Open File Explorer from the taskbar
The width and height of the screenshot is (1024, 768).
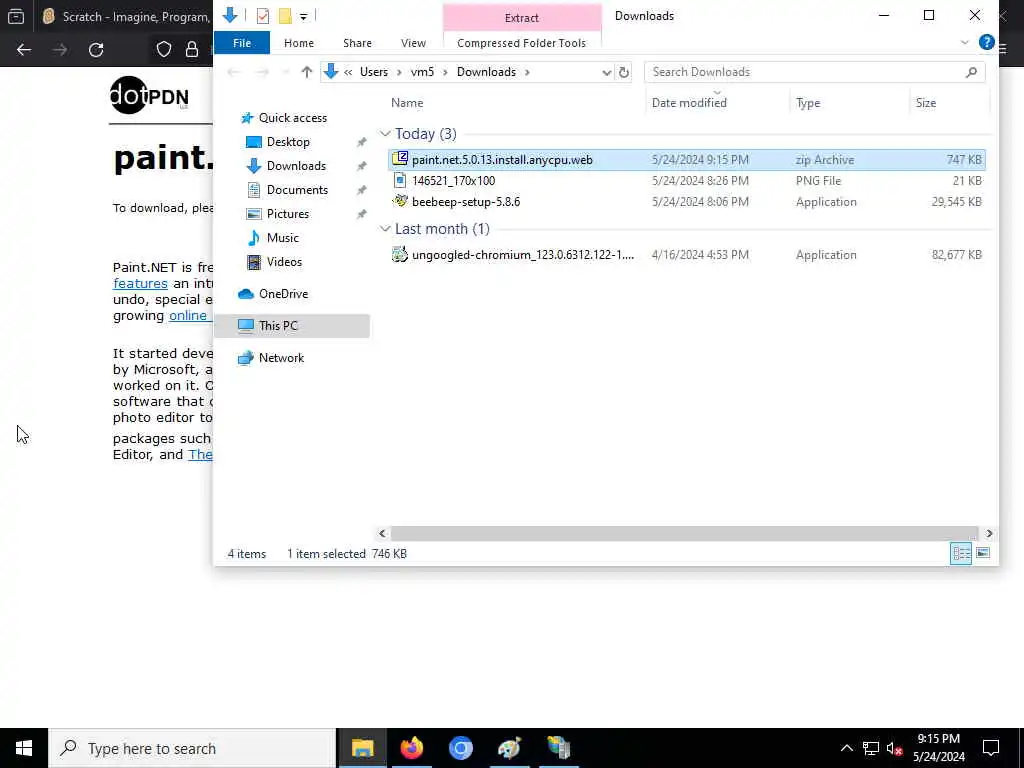pyautogui.click(x=362, y=748)
